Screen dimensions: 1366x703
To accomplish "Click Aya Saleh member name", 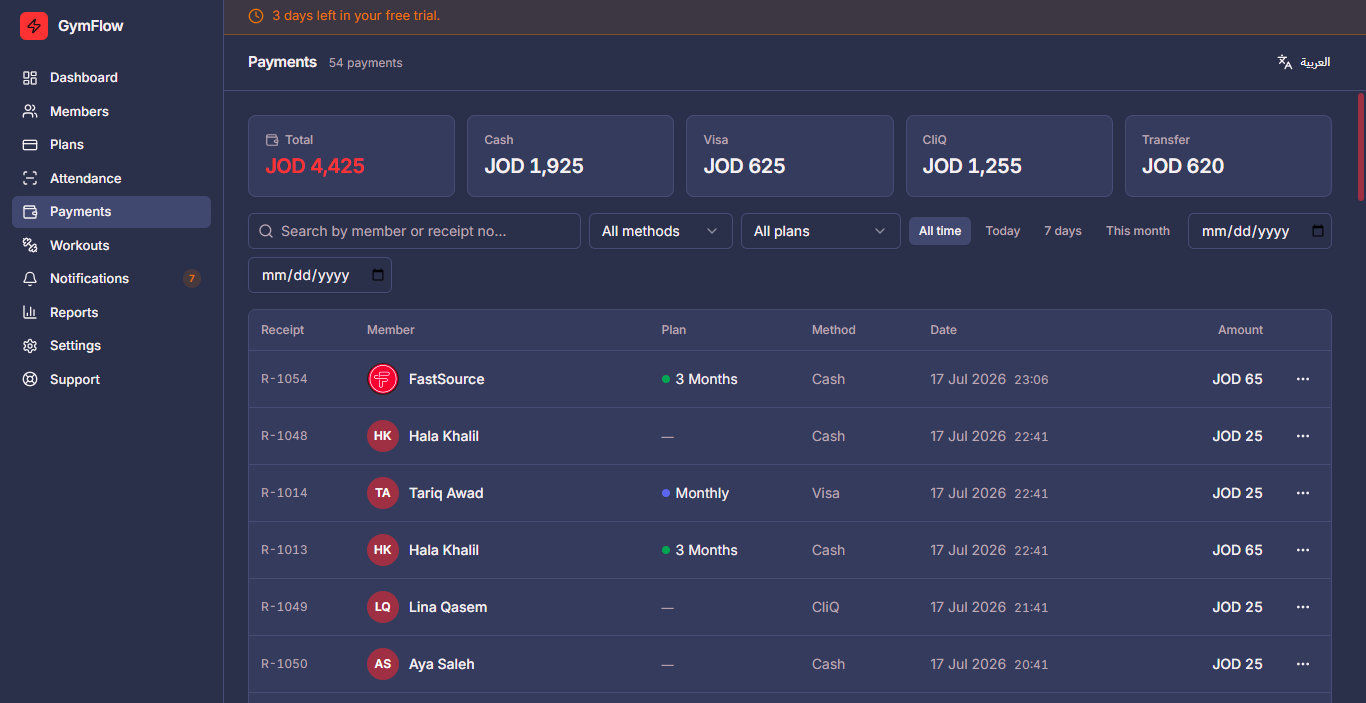I will click(x=442, y=664).
